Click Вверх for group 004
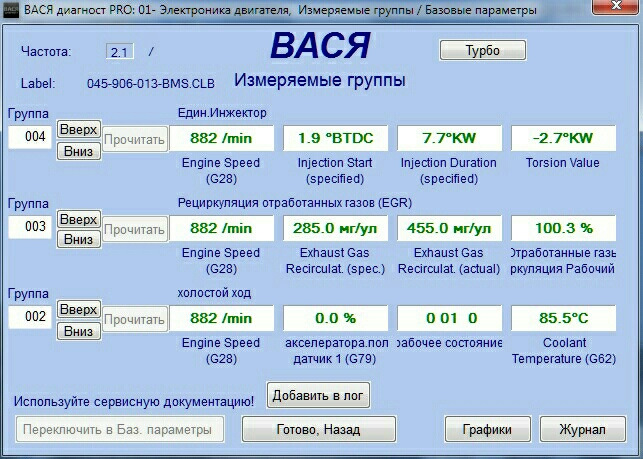643x459 pixels. click(x=78, y=130)
